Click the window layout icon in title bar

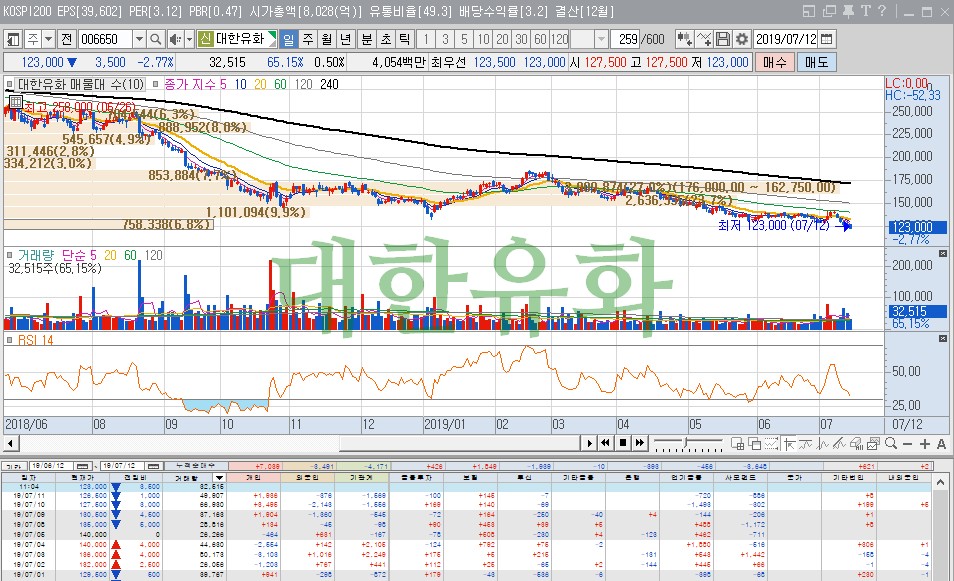[809, 11]
